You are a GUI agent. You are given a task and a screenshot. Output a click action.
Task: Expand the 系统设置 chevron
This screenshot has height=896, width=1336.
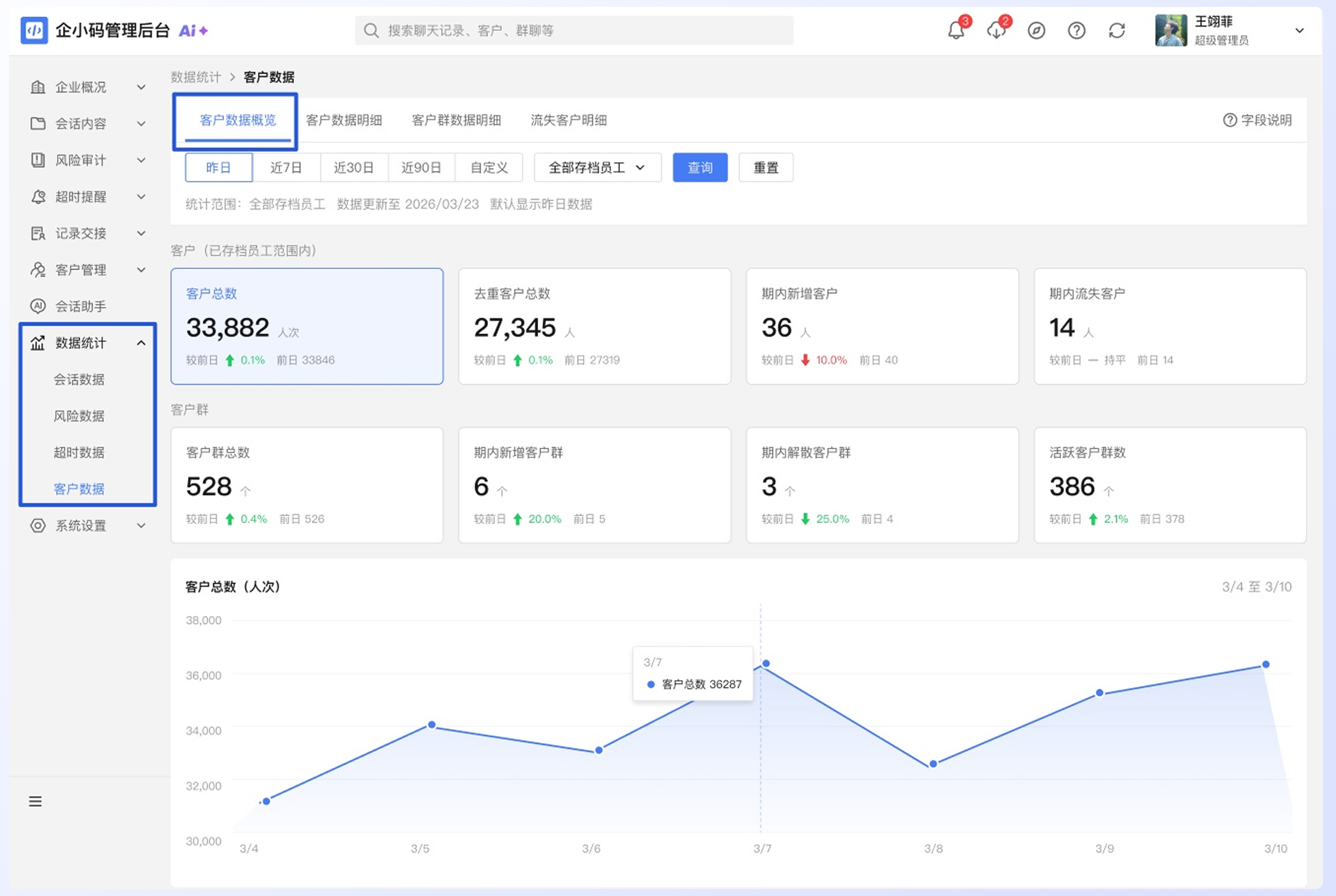click(x=141, y=526)
